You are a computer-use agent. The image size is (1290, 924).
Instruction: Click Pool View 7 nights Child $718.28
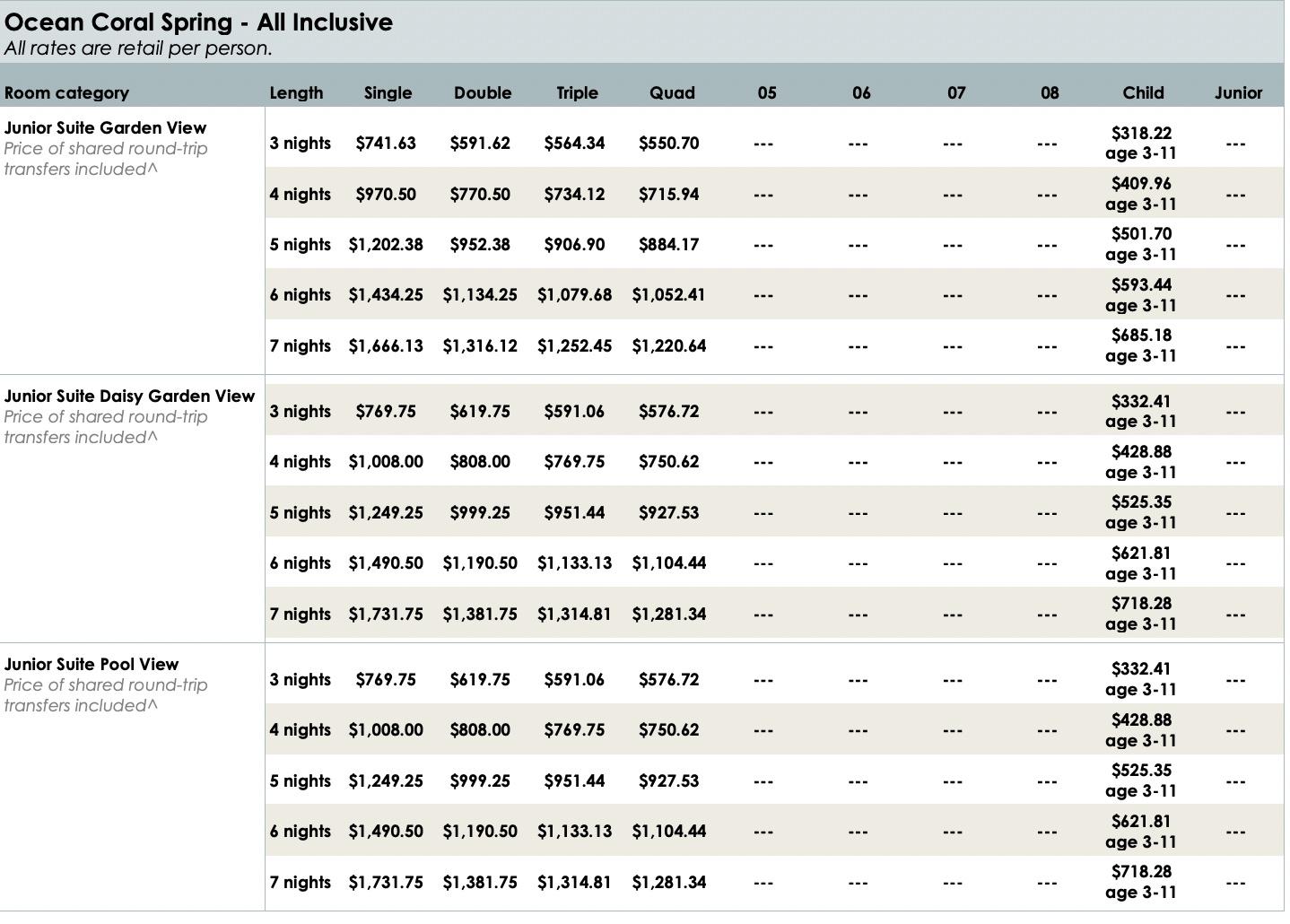point(1141,872)
